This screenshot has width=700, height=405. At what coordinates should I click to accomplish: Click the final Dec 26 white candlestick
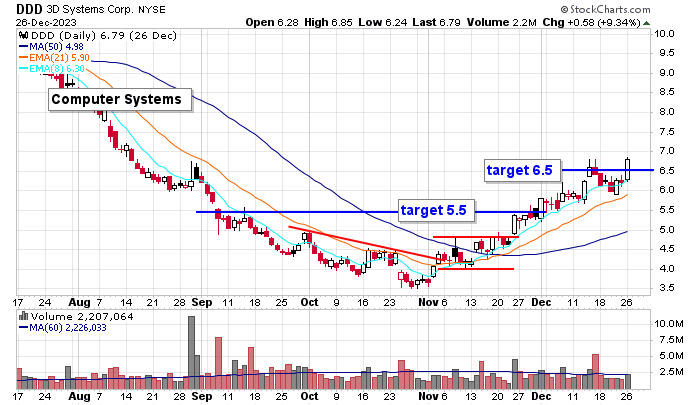(628, 169)
